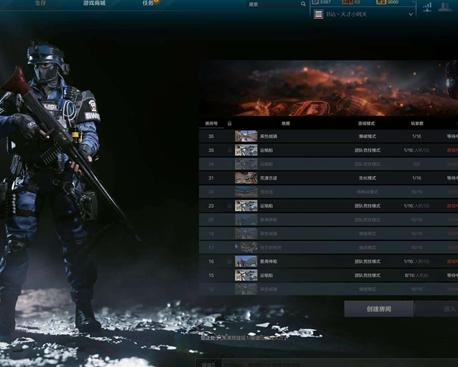Screen dimensions: 458x367
Task: Click the map thumbnail of room 16
Action: tap(246, 261)
